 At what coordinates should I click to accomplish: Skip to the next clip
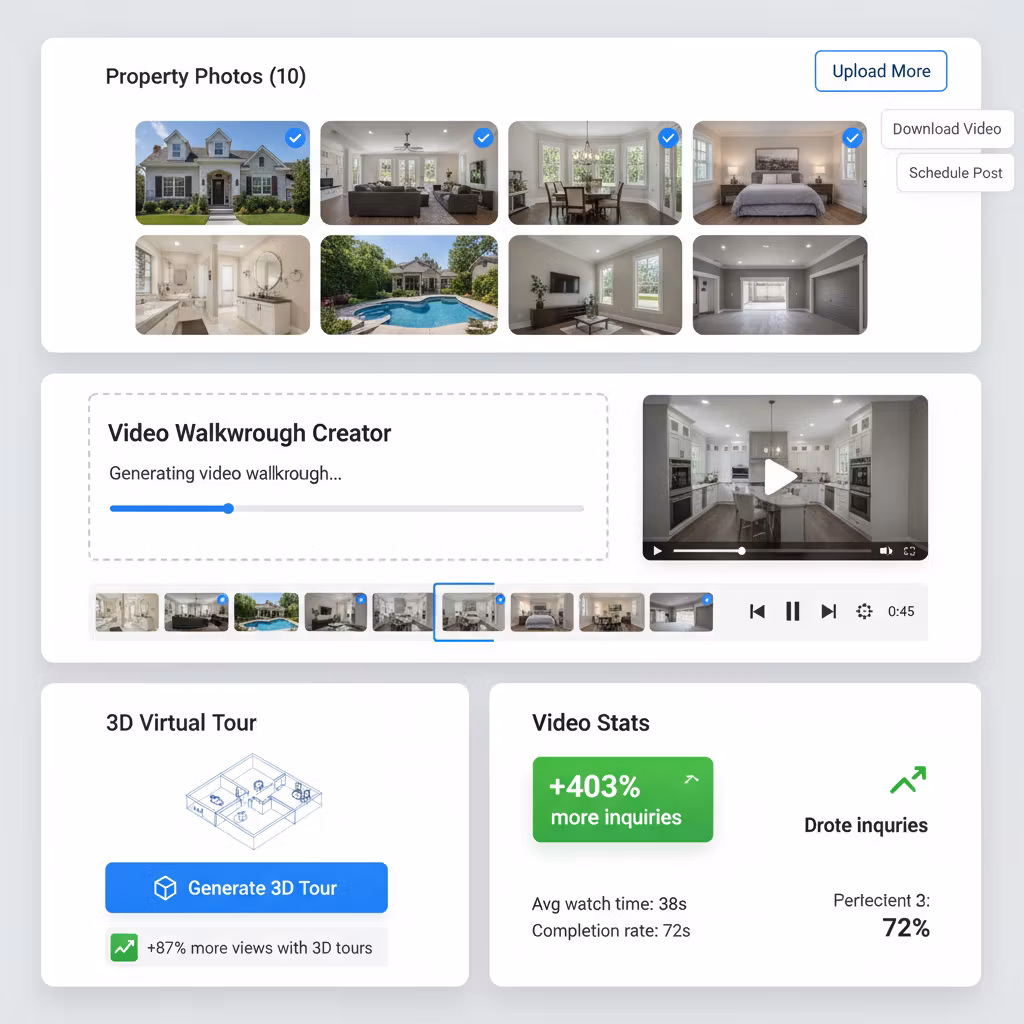[828, 611]
